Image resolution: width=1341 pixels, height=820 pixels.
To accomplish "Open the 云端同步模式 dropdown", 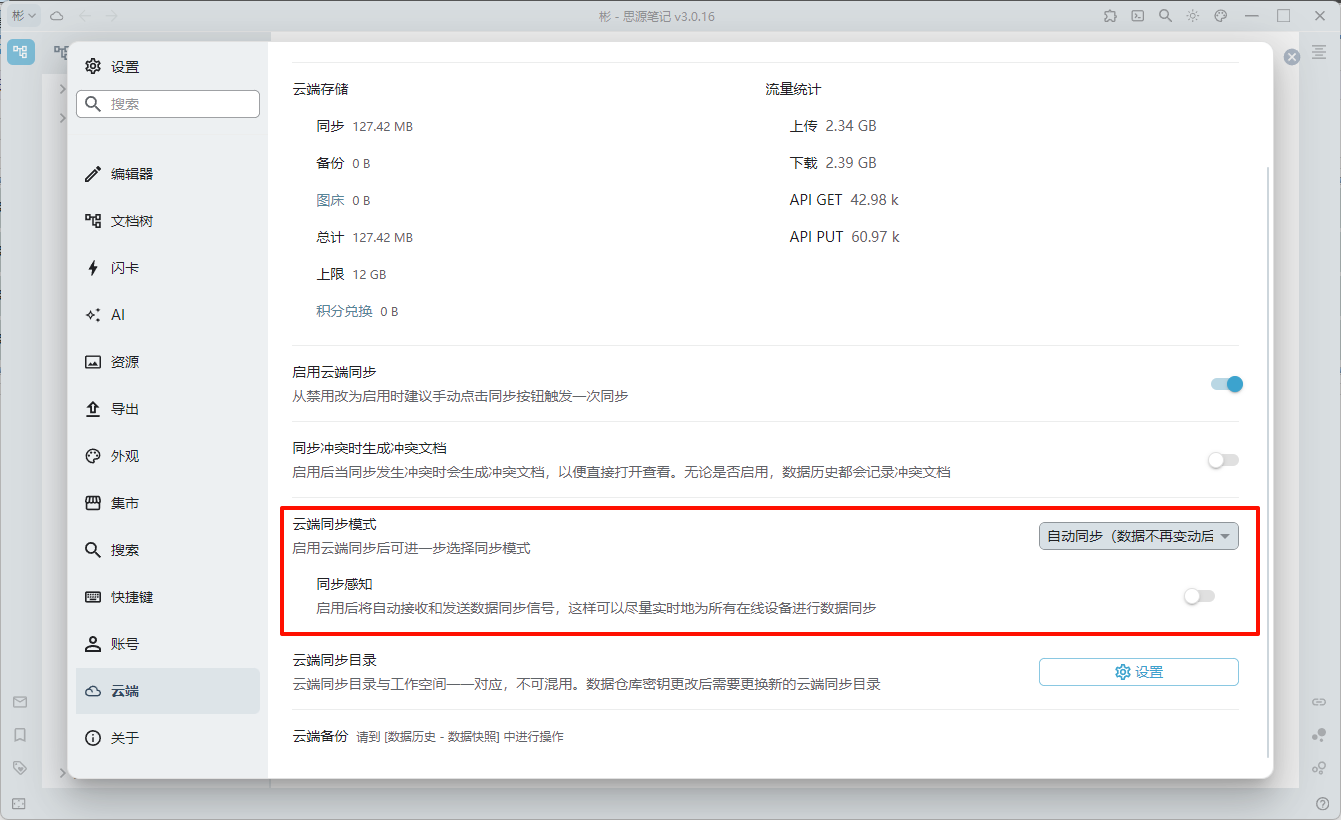I will tap(1139, 536).
